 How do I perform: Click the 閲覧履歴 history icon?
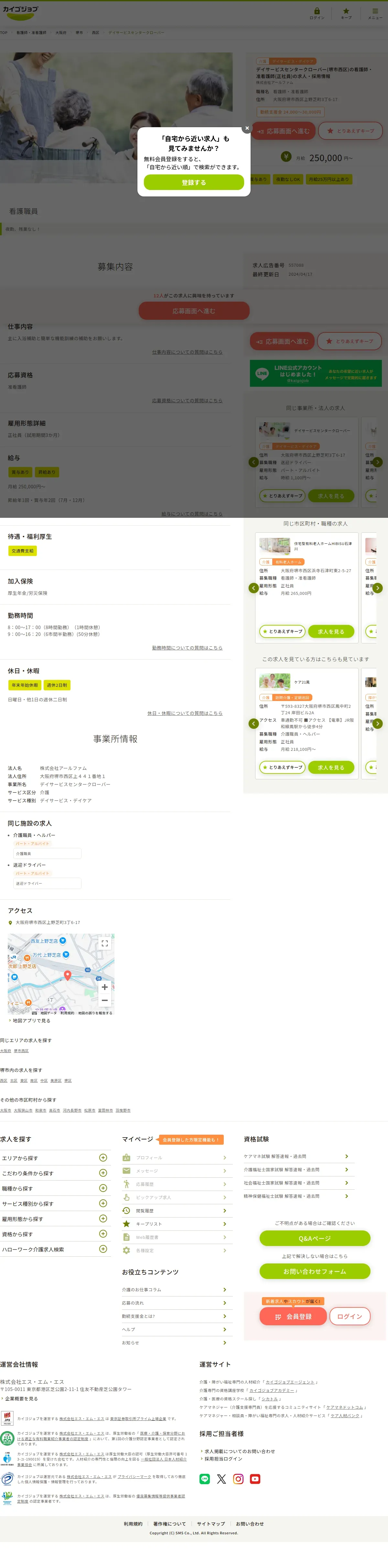point(126,1211)
